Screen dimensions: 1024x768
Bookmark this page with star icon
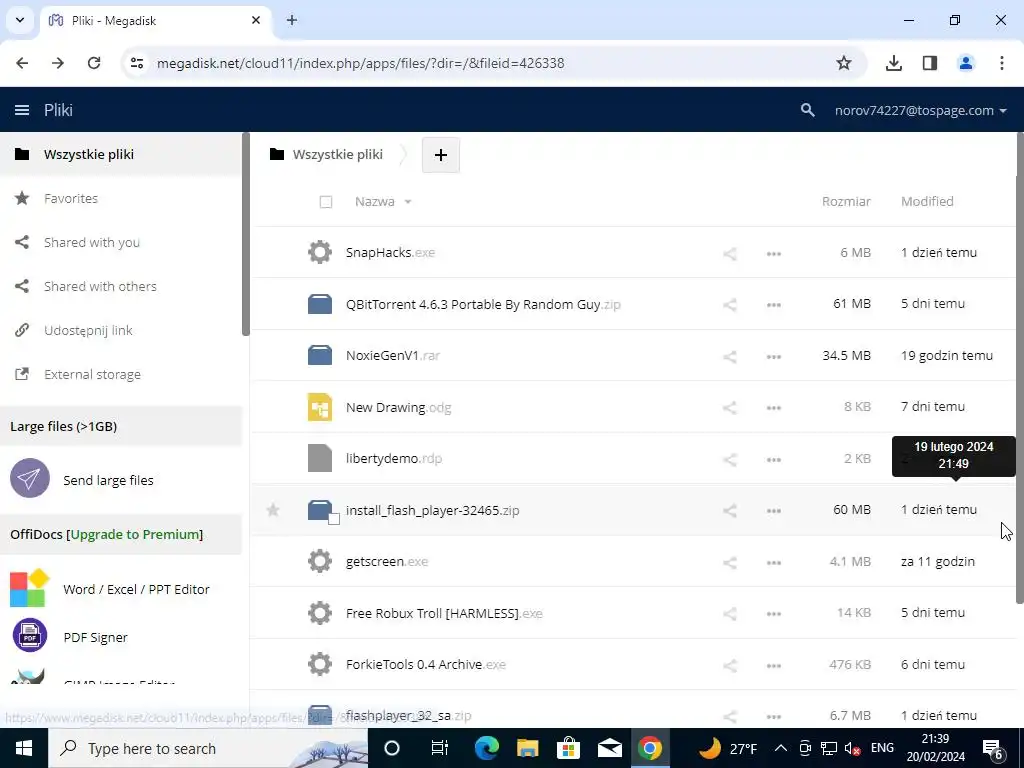(844, 63)
